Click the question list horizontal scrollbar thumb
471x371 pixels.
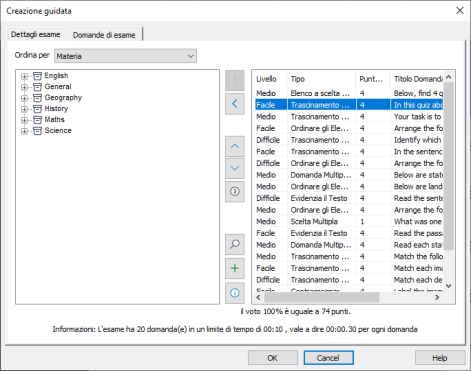322,297
